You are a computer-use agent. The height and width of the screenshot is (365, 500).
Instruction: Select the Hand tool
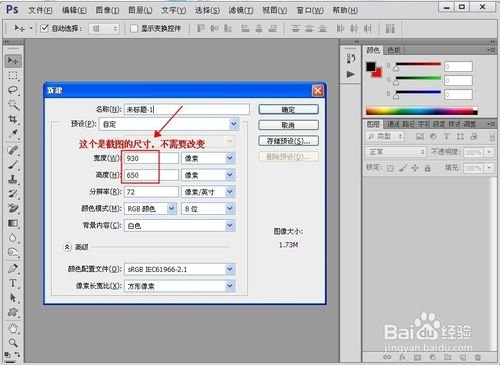(x=13, y=328)
